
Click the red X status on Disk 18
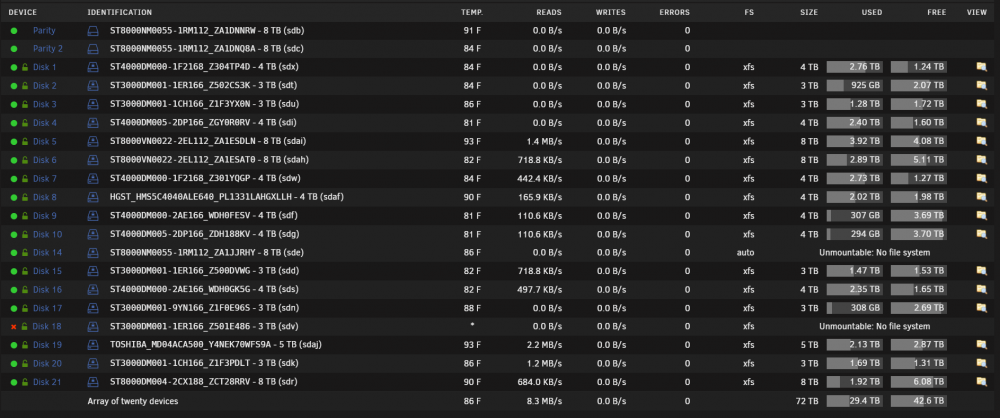pos(13,327)
